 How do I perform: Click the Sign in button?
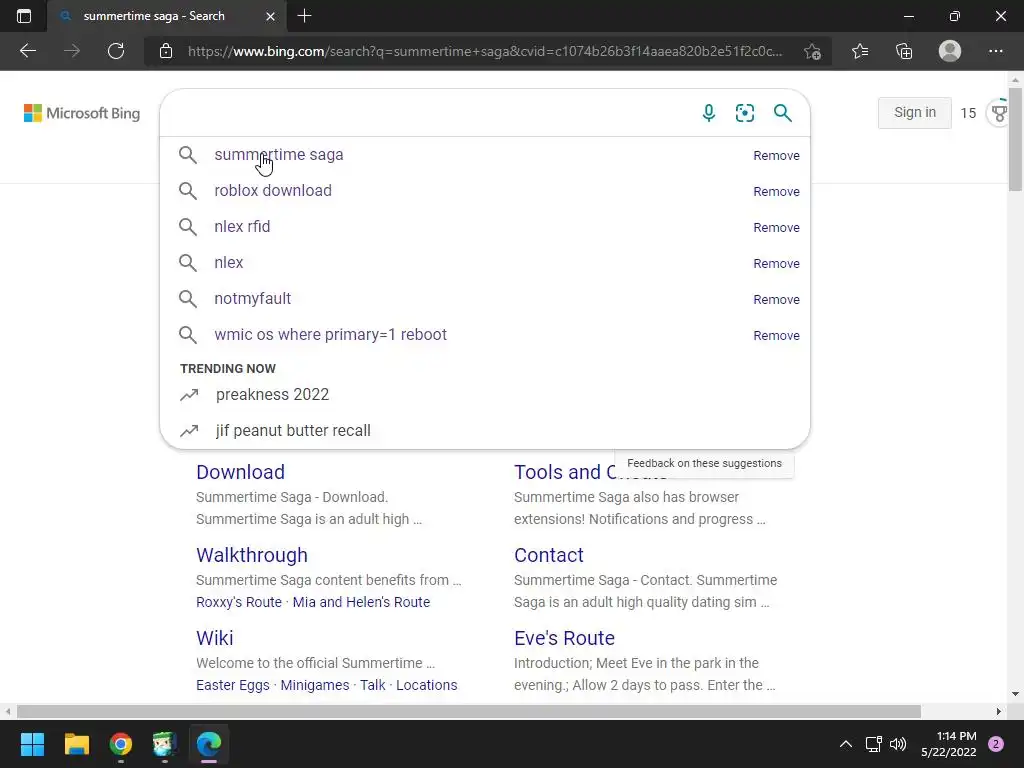(x=914, y=112)
